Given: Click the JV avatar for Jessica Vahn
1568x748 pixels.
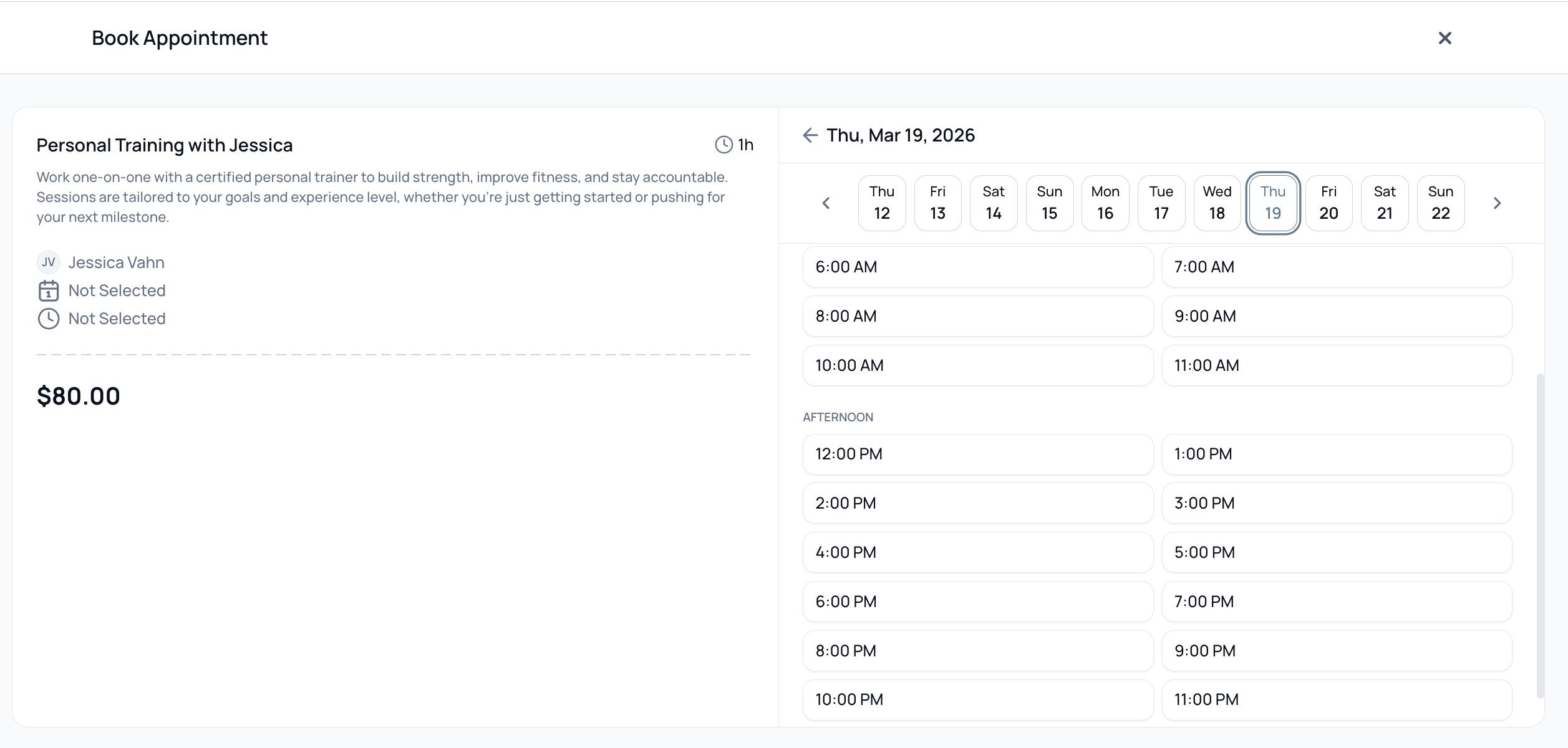Looking at the screenshot, I should point(49,262).
